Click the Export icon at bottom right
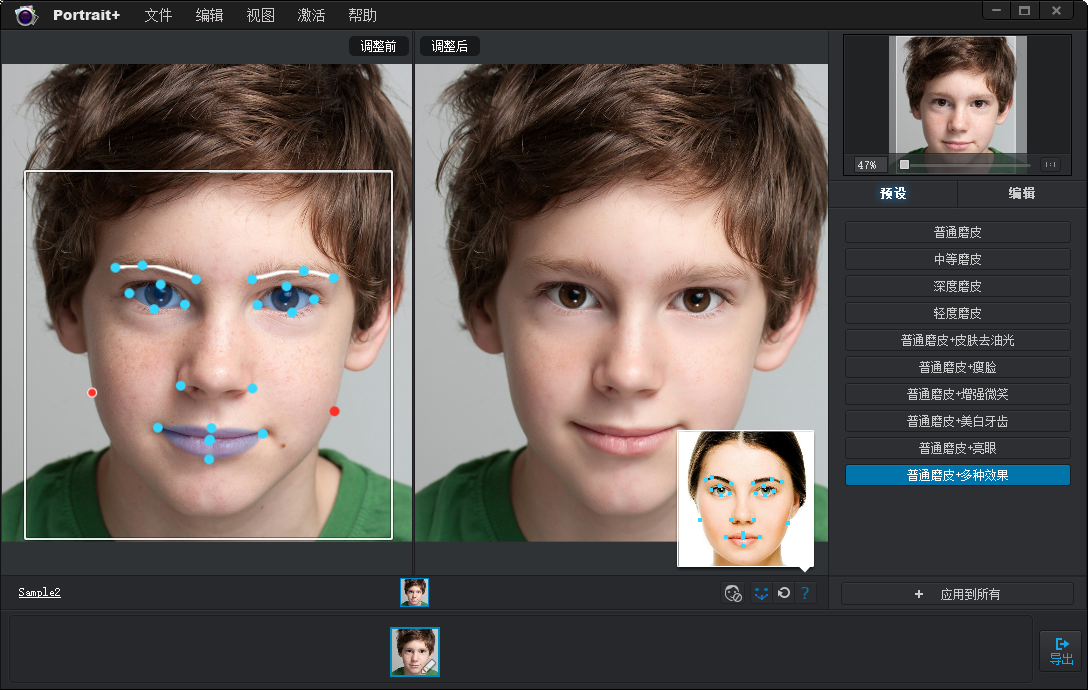Viewport: 1088px width, 690px height. coord(1060,651)
